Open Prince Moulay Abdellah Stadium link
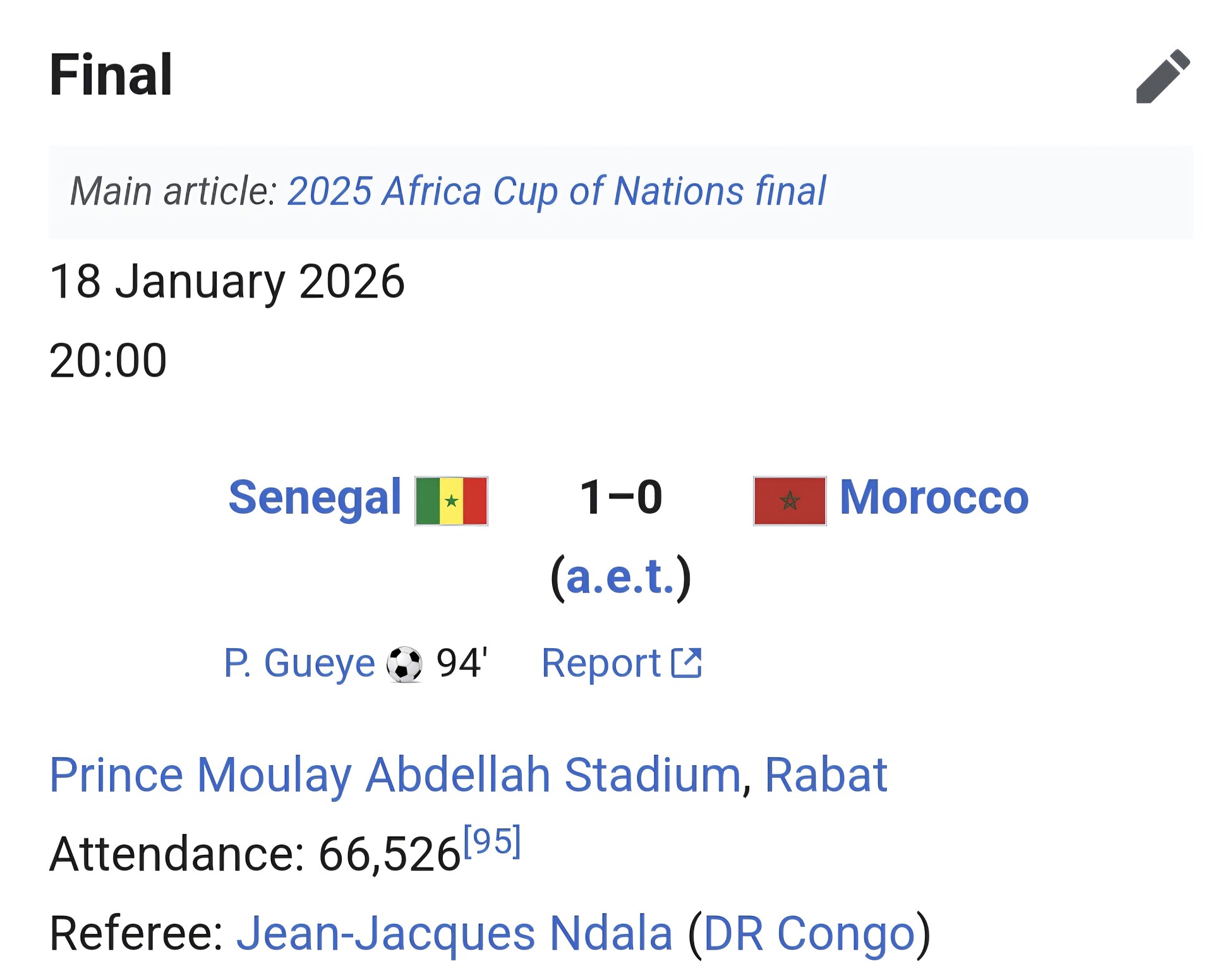1213x980 pixels. click(395, 775)
